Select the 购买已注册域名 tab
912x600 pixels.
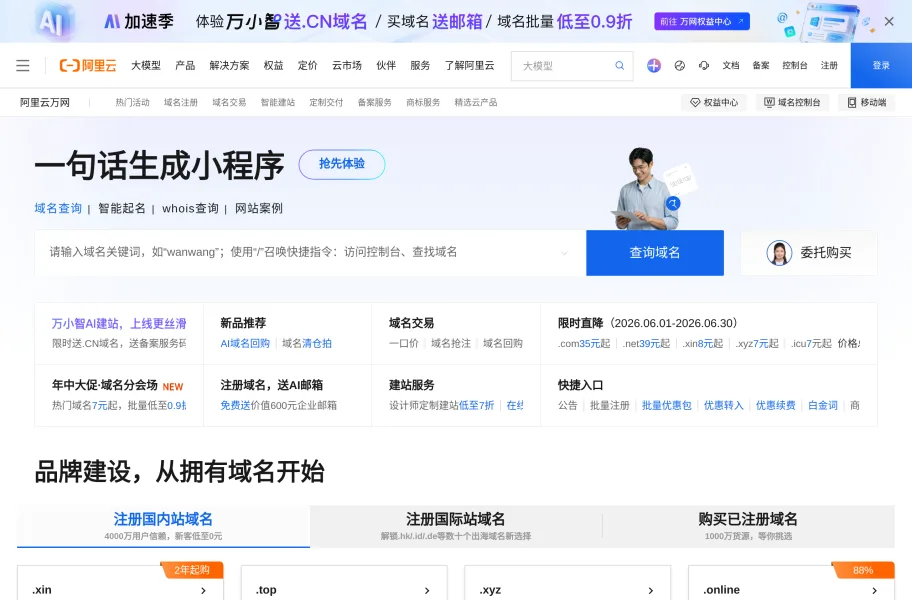(x=748, y=526)
